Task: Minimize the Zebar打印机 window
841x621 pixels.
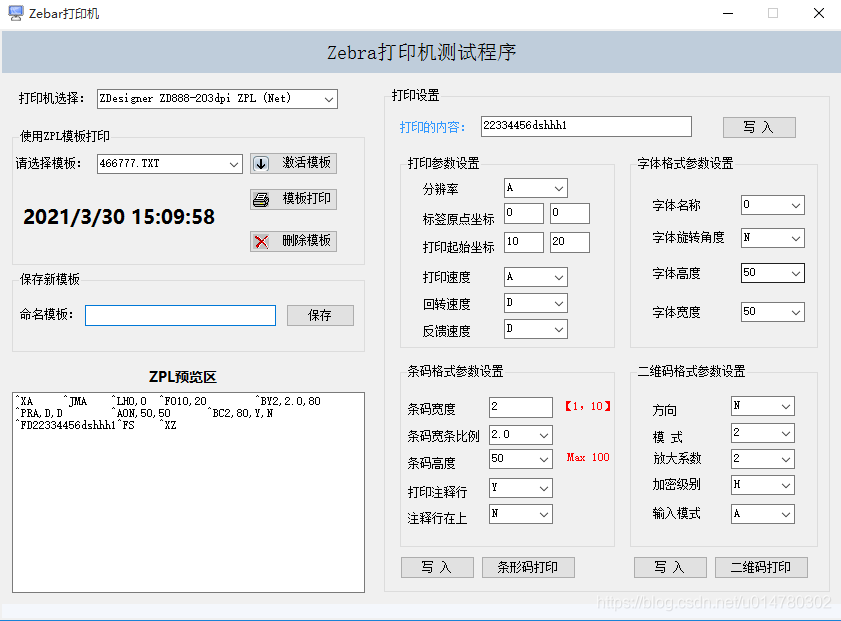Action: click(728, 13)
